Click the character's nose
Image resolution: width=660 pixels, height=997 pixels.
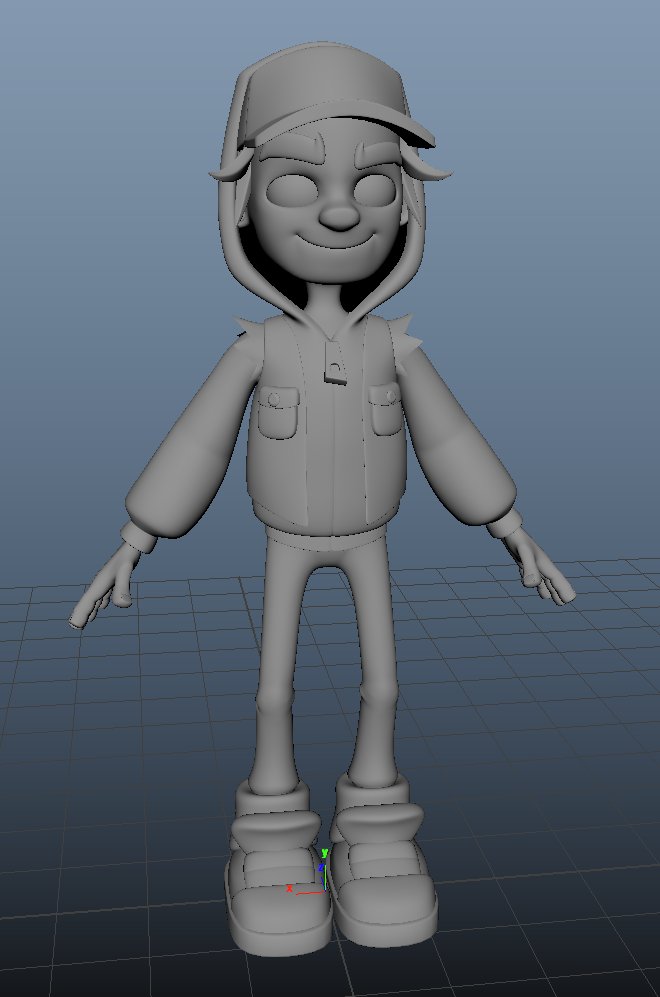pos(338,216)
